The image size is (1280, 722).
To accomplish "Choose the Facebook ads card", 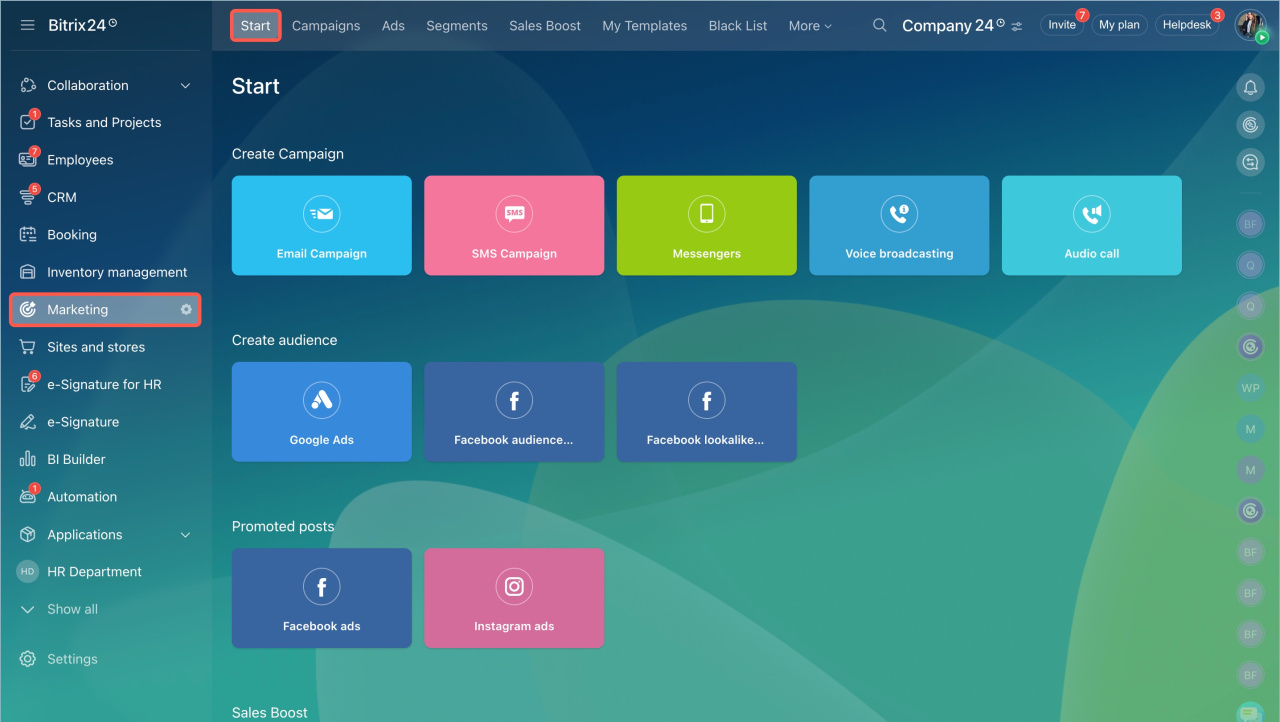I will [x=322, y=598].
